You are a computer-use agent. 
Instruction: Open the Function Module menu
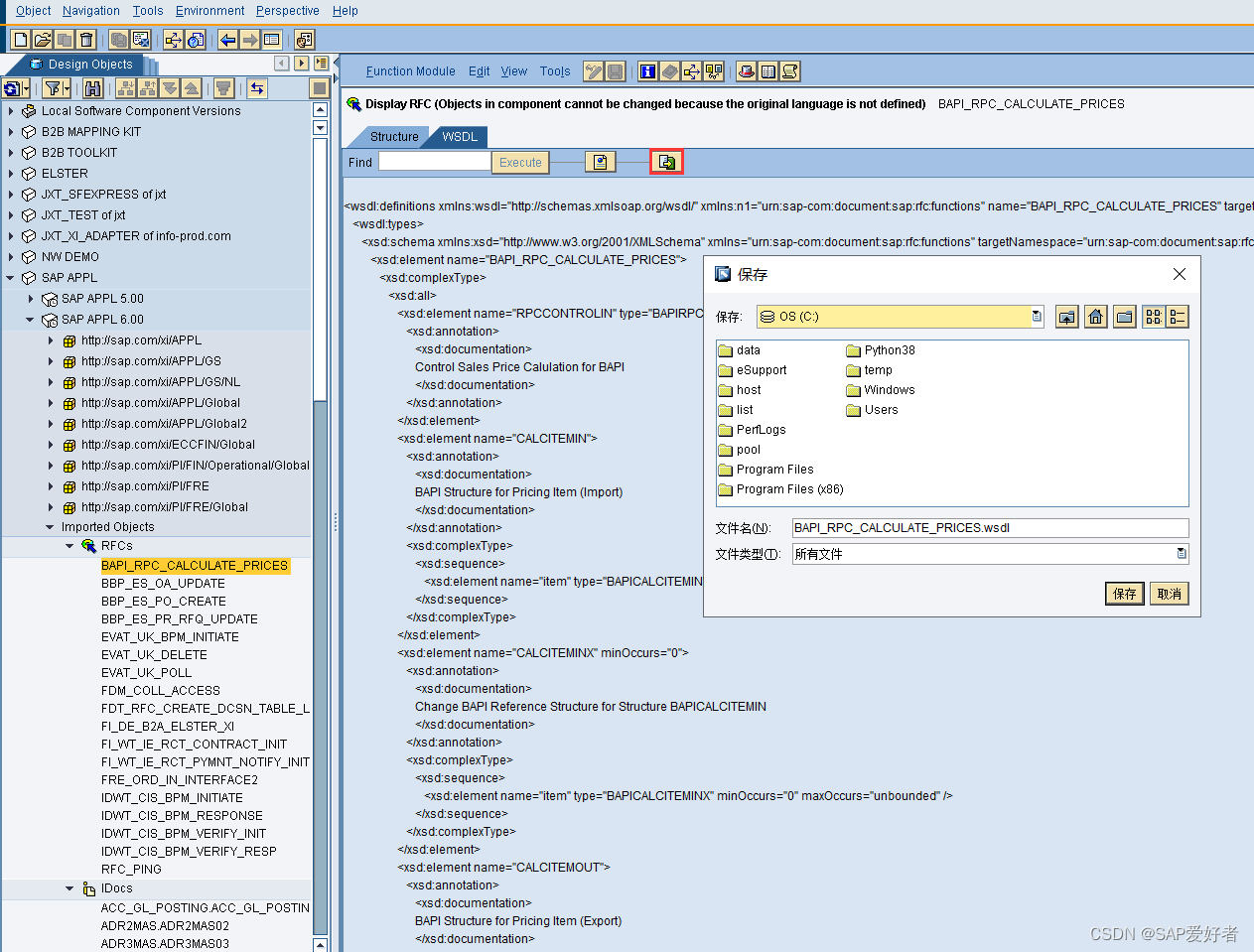click(x=410, y=70)
